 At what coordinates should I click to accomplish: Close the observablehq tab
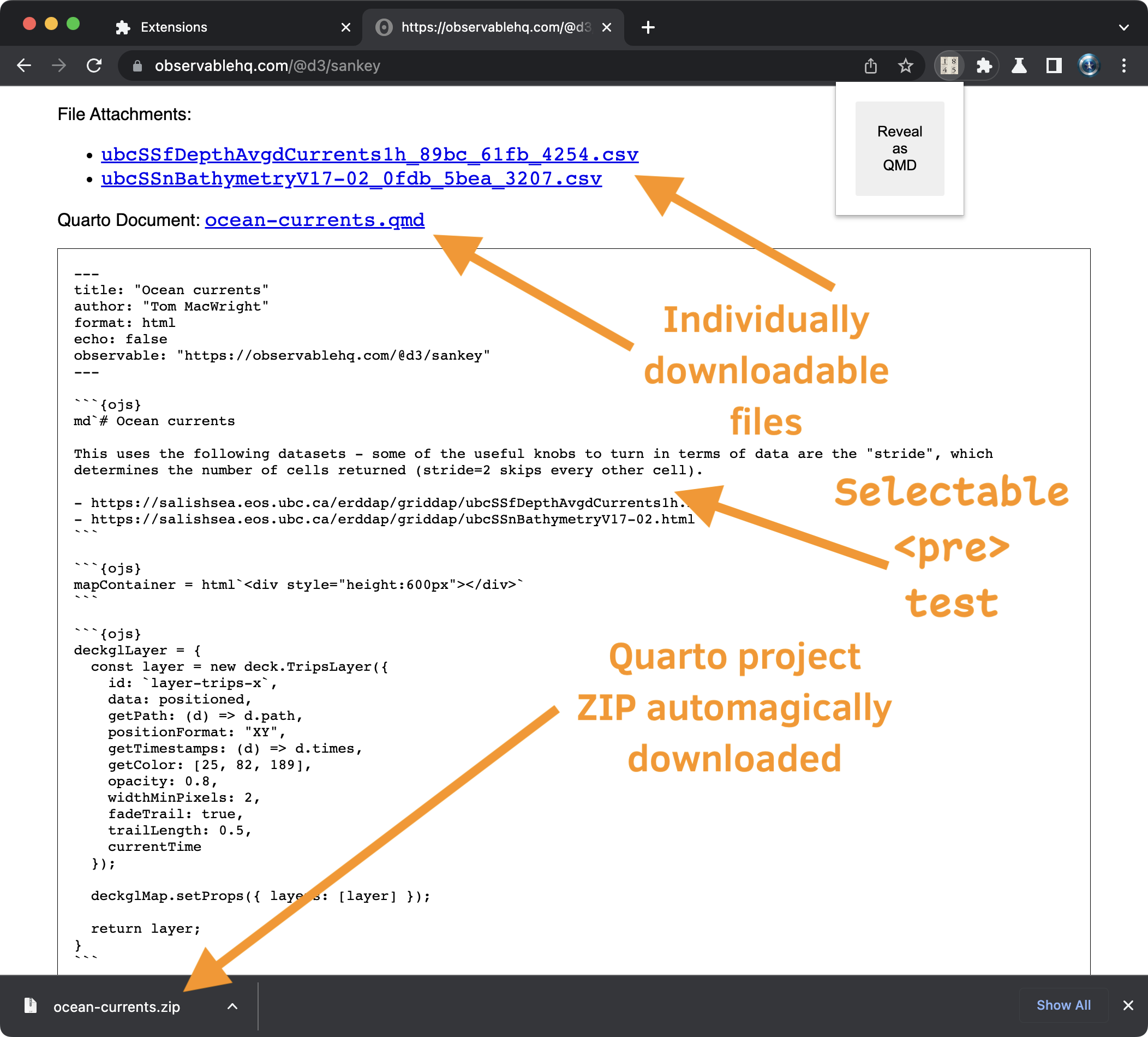(x=606, y=27)
